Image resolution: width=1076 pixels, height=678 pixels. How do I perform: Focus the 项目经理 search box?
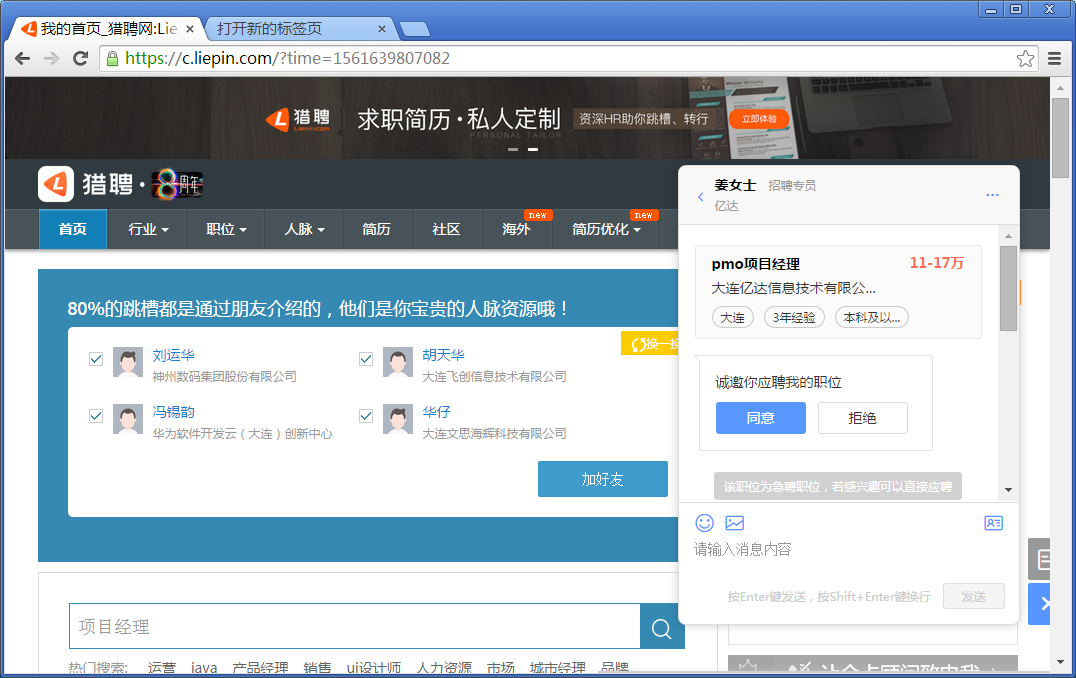coord(355,627)
